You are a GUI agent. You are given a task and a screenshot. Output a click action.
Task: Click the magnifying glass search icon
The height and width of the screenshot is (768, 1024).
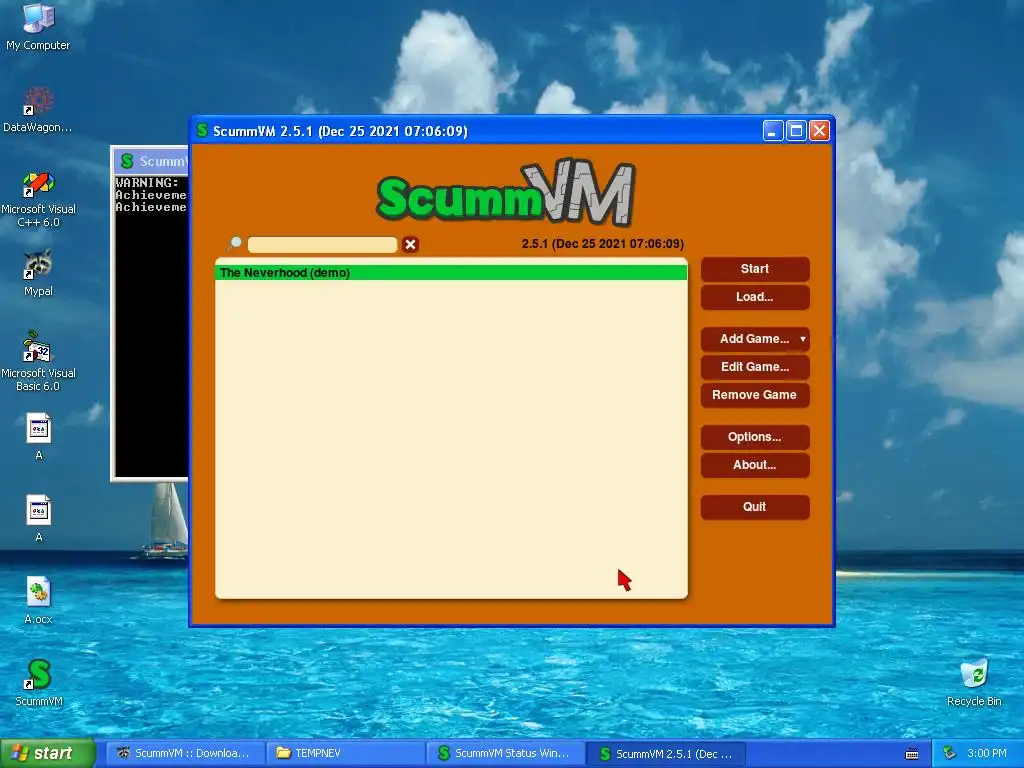tap(234, 244)
